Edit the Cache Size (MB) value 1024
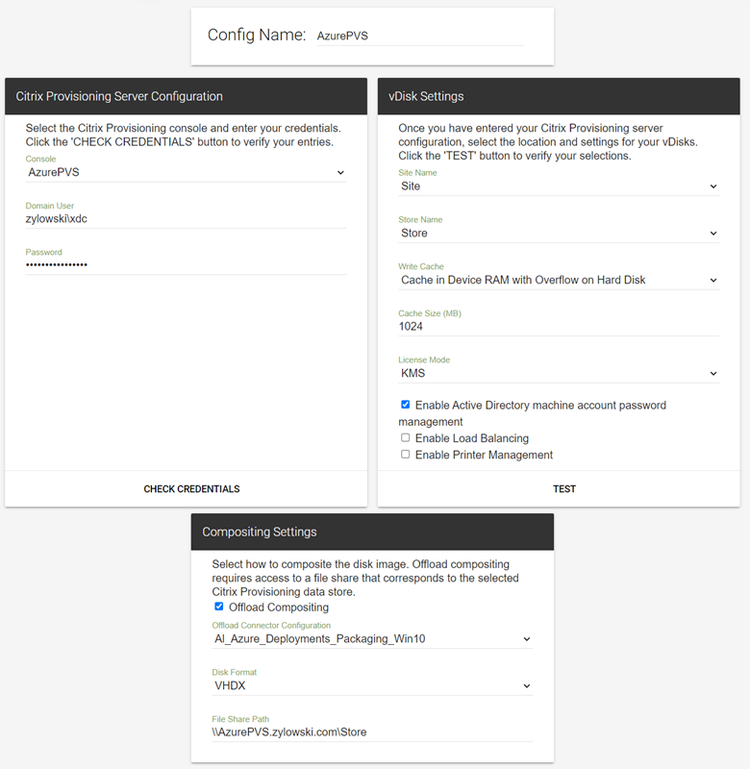This screenshot has width=750, height=769. 559,327
